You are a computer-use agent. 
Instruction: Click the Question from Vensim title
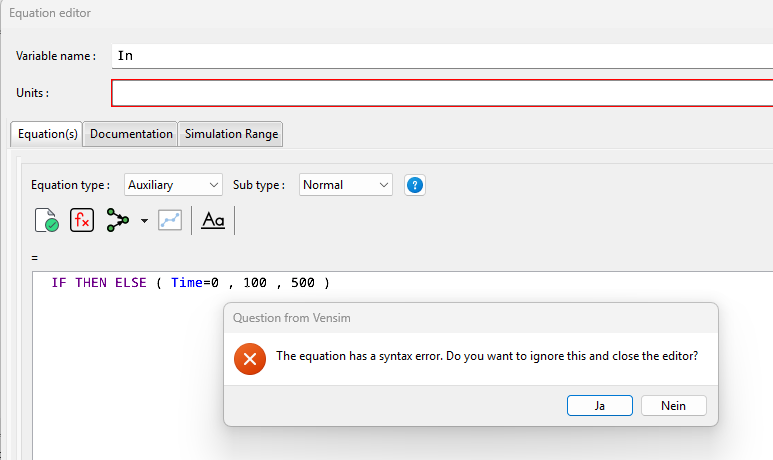[x=291, y=318]
